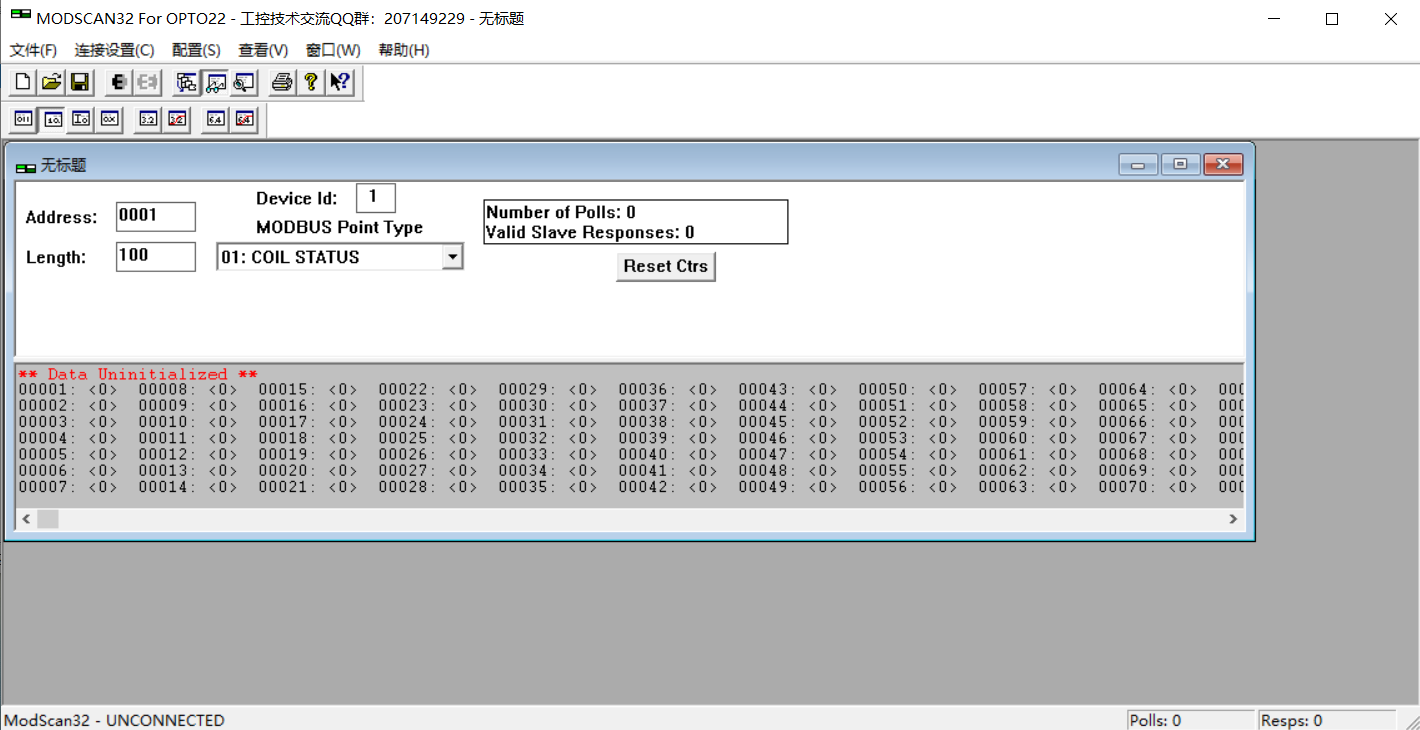Click inside the Address input field
This screenshot has height=730, width=1420.
click(x=155, y=216)
